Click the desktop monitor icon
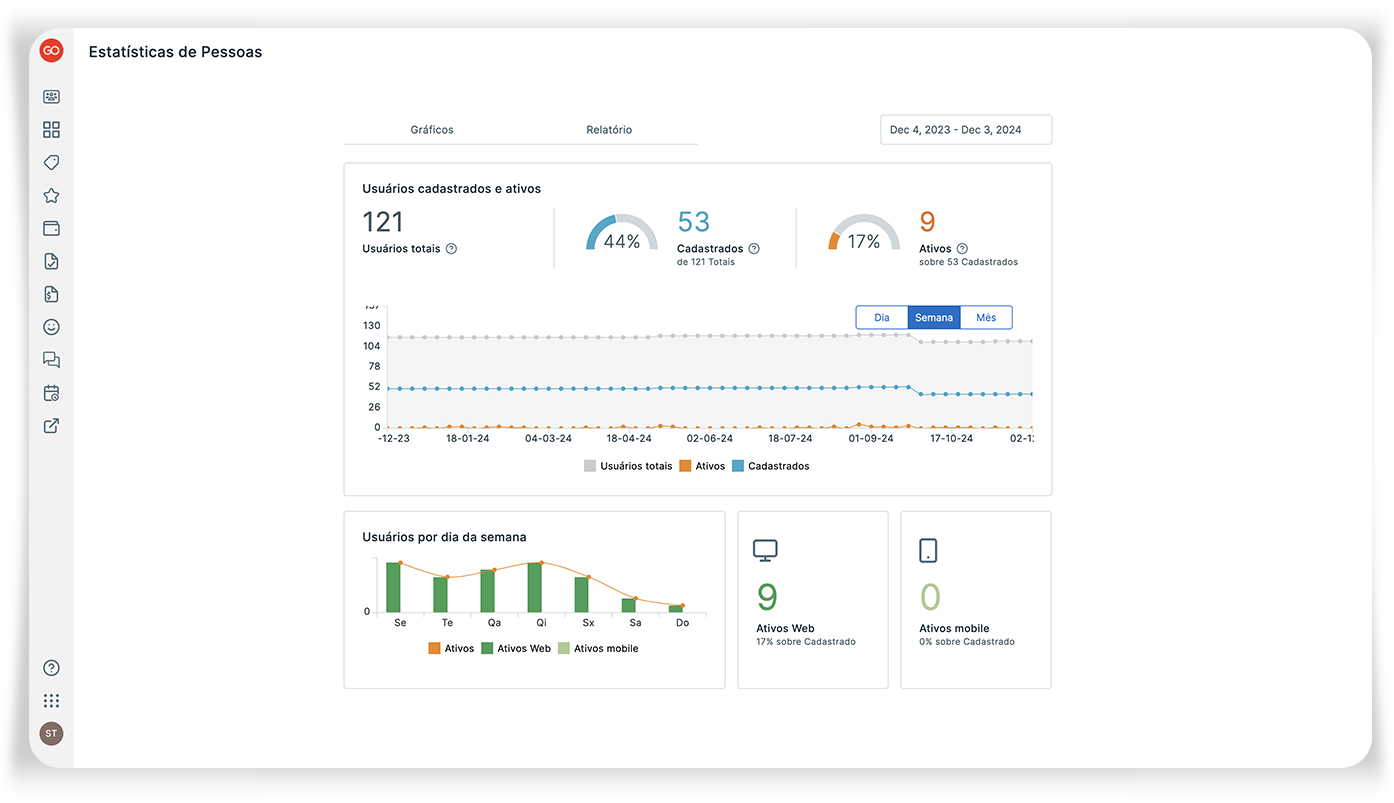 pyautogui.click(x=765, y=550)
